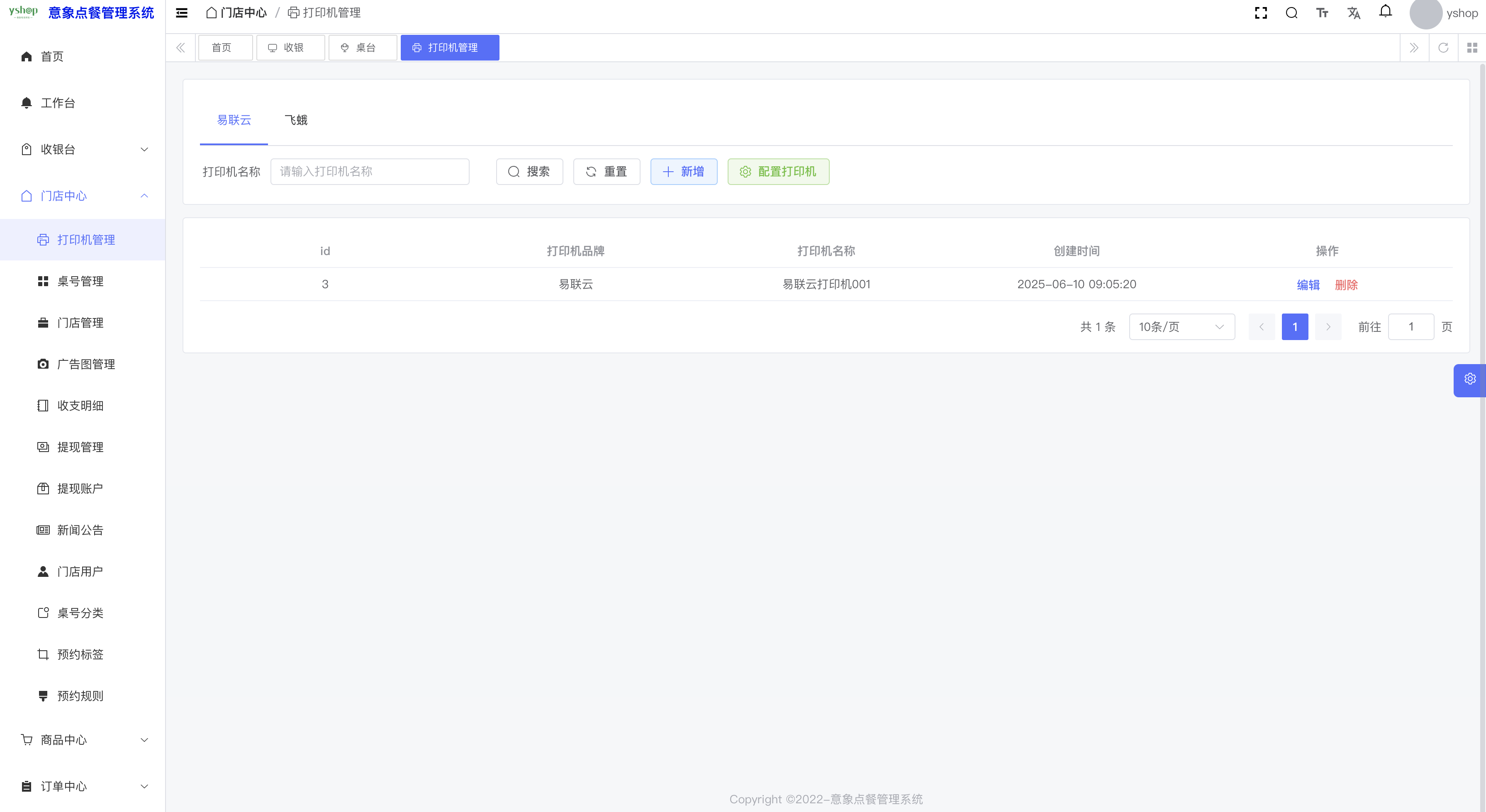Screen dimensions: 1486x812
Task: Click 删除 link for printer row
Action: (1346, 285)
